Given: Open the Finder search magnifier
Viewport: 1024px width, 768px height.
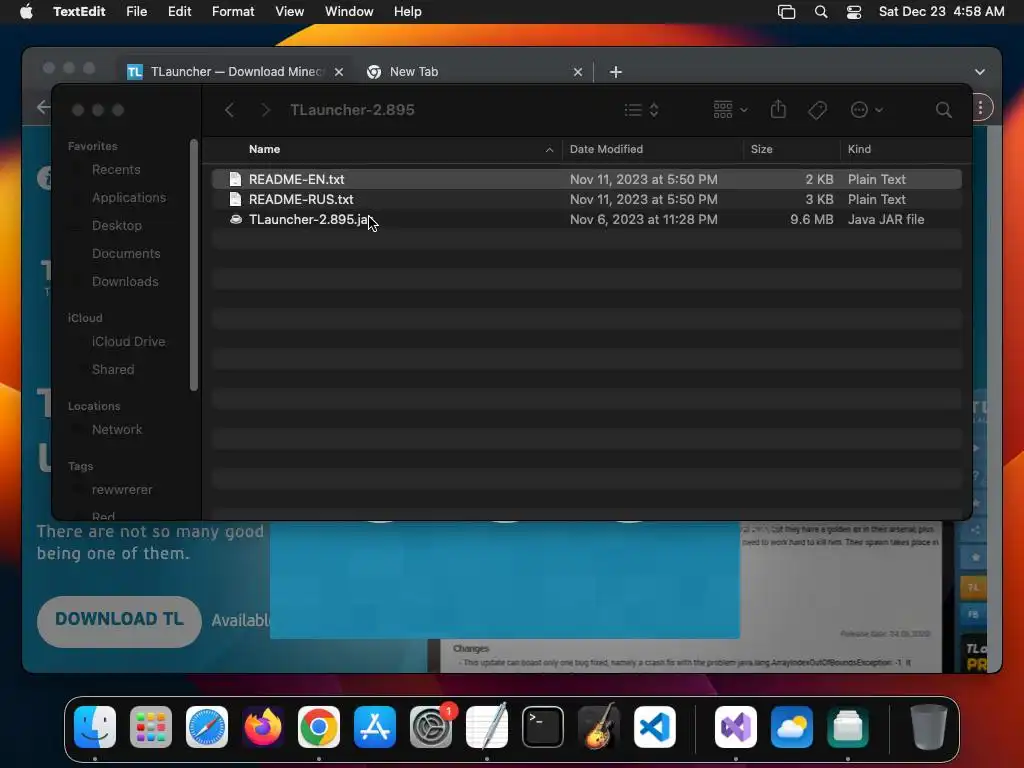Looking at the screenshot, I should pyautogui.click(x=943, y=110).
